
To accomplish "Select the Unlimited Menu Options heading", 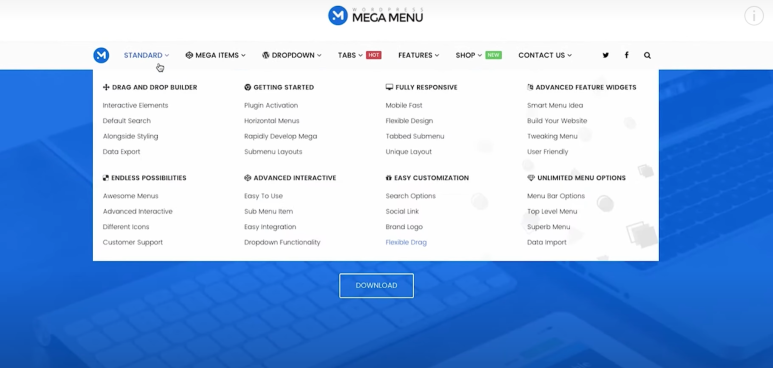I will 576,178.
